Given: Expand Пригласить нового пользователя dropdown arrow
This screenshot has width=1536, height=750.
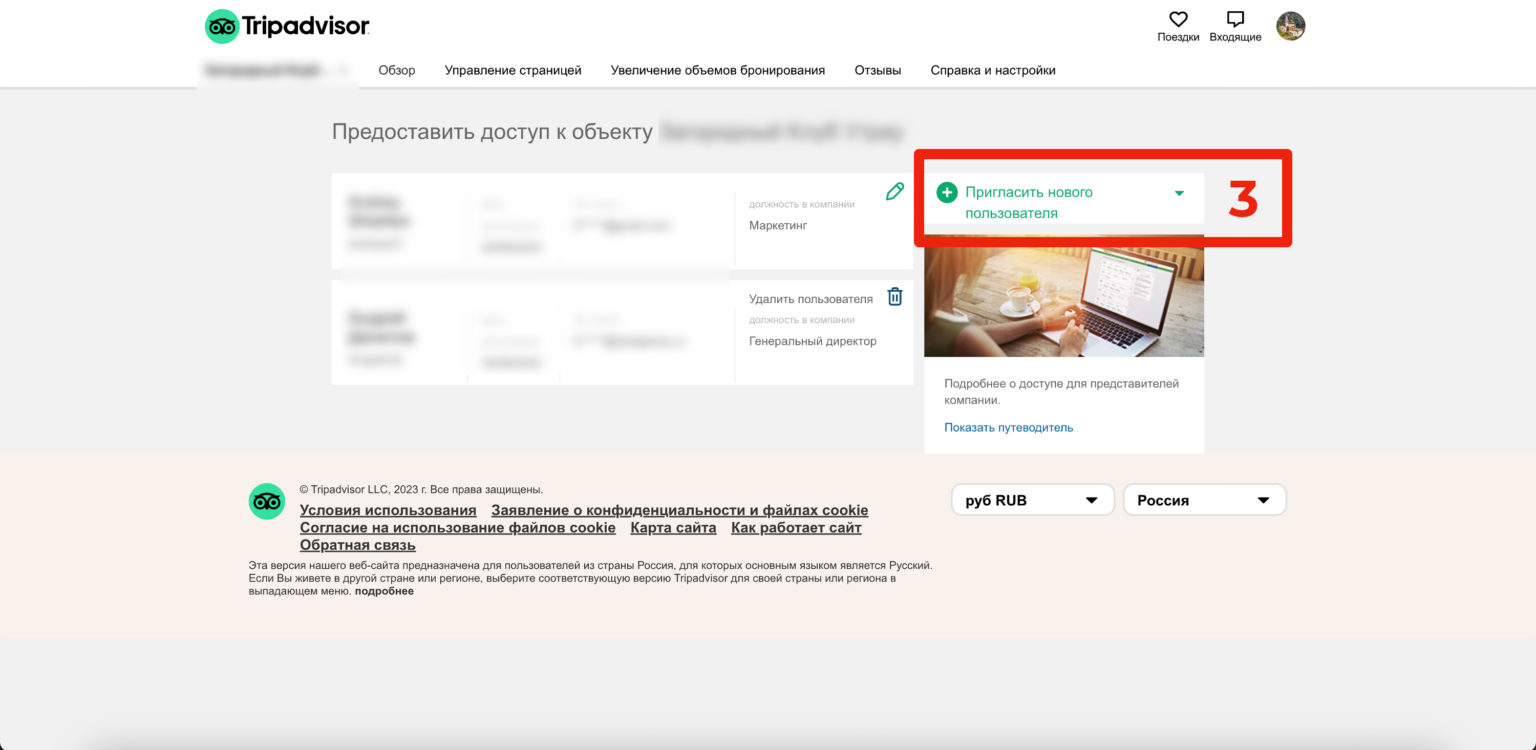Looking at the screenshot, I should tap(1179, 193).
